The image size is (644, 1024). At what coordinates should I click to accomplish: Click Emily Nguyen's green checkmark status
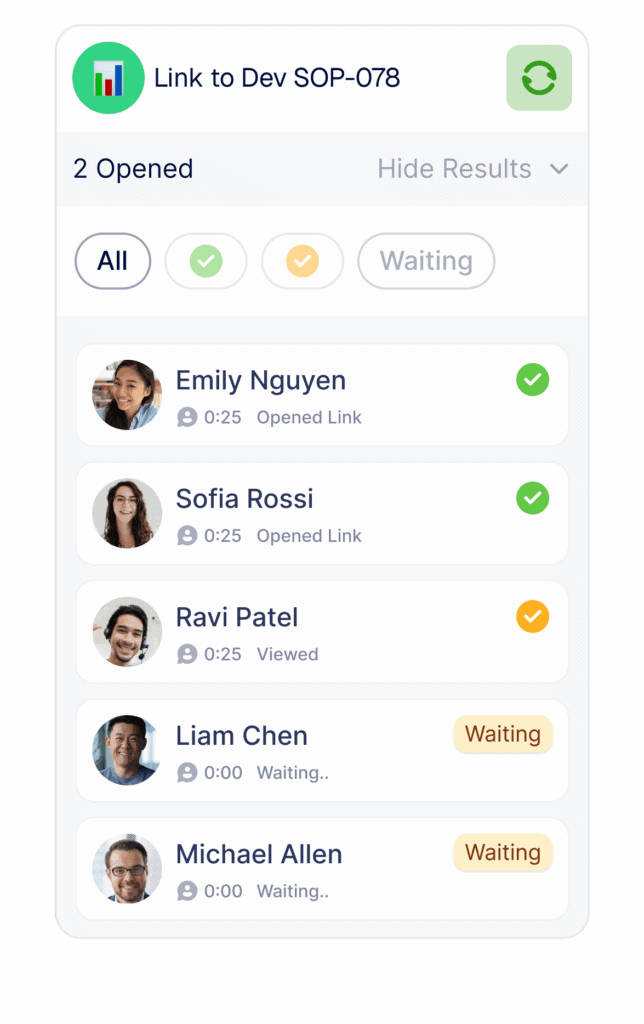tap(532, 379)
